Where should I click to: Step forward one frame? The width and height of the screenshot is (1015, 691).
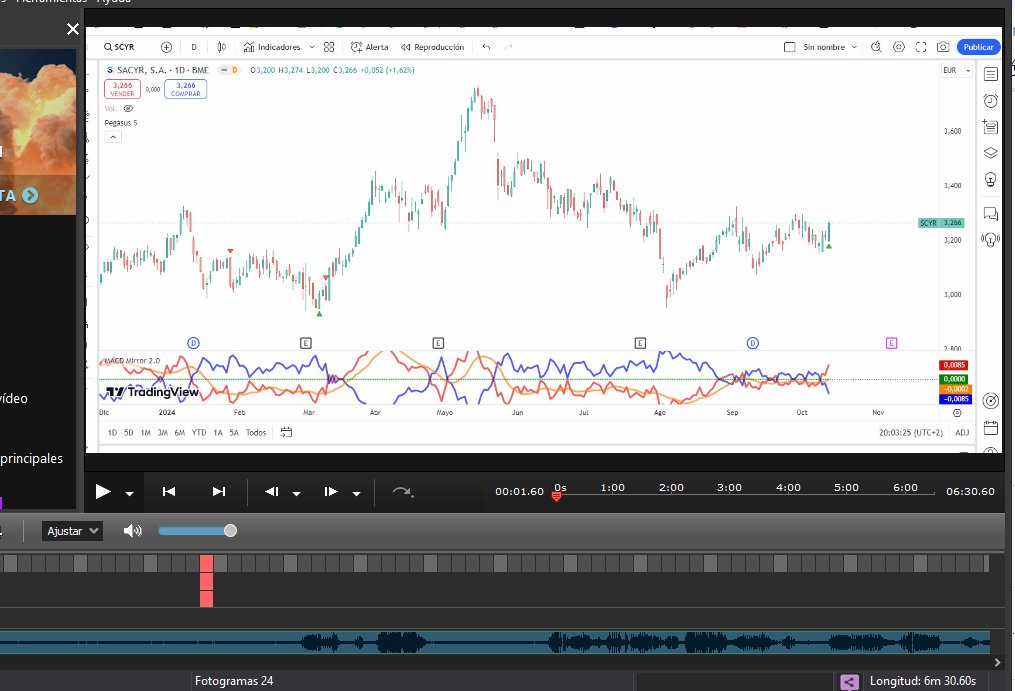[x=331, y=492]
